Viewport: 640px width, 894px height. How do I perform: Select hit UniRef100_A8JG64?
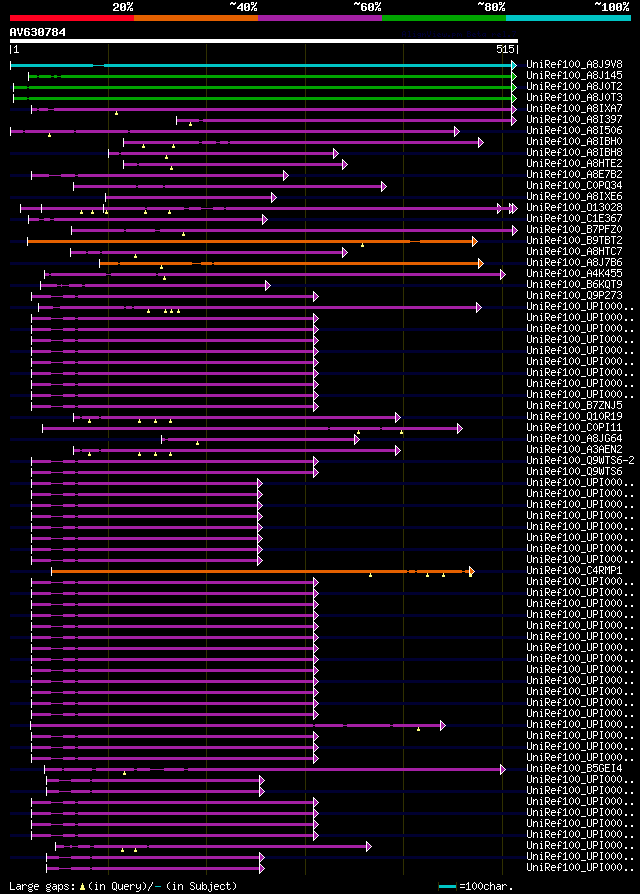coord(574,439)
